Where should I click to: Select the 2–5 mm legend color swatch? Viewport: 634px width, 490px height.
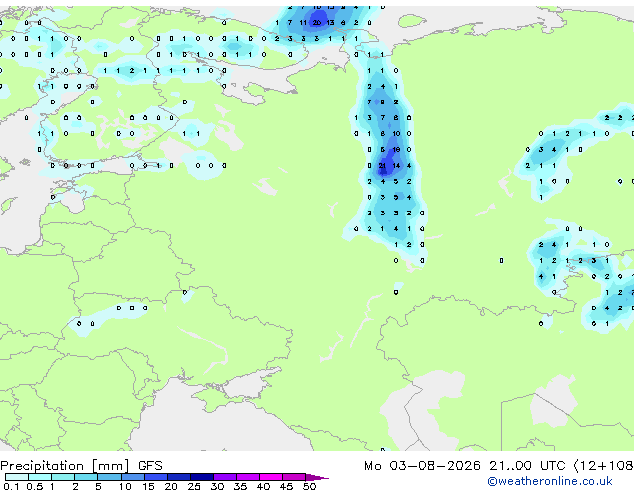[86, 477]
